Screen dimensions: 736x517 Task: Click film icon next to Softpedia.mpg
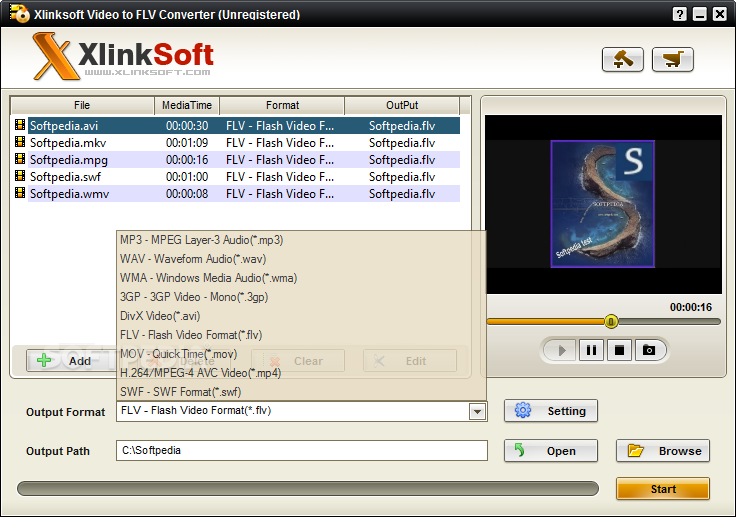pos(20,159)
